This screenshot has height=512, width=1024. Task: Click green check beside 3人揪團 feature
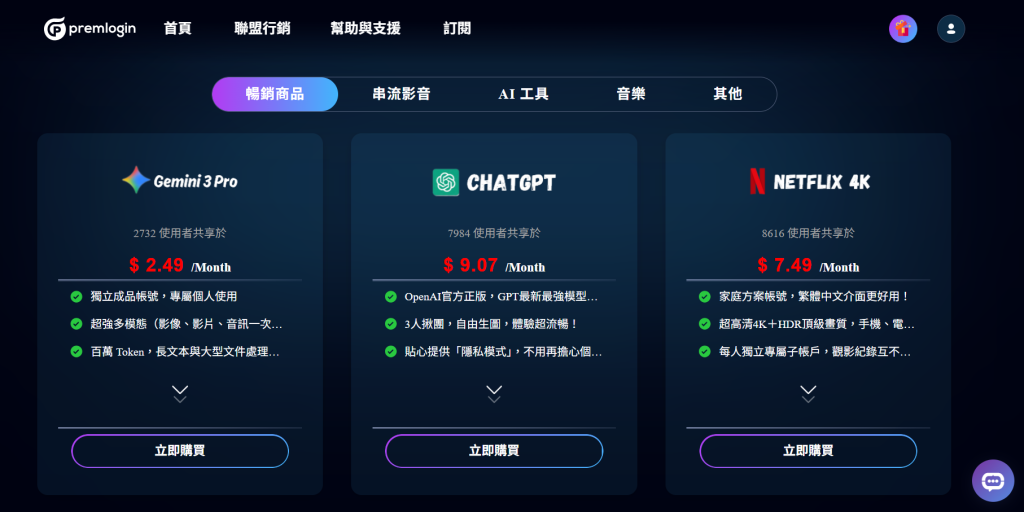tap(391, 324)
